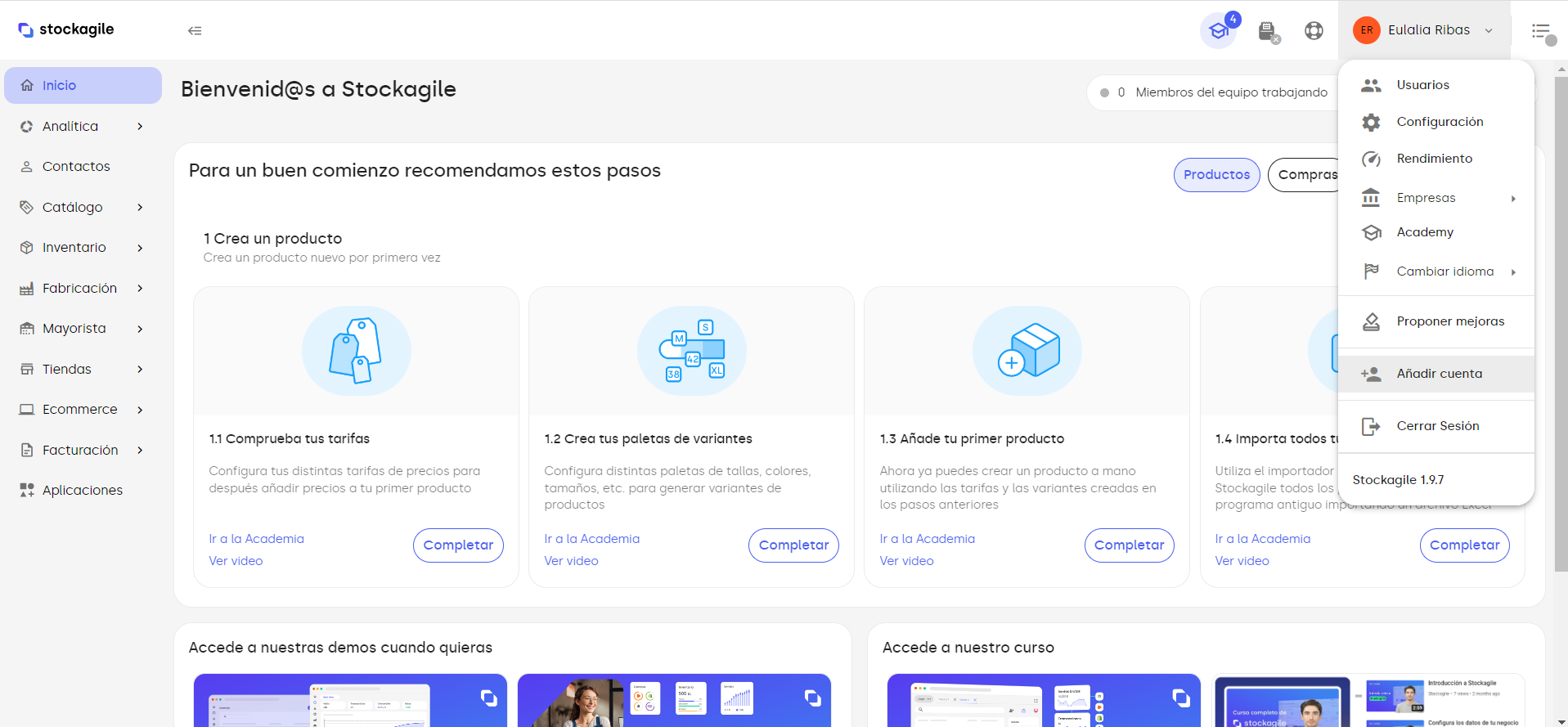This screenshot has height=727, width=1568.
Task: Click the Contactos person icon
Action: tap(27, 166)
